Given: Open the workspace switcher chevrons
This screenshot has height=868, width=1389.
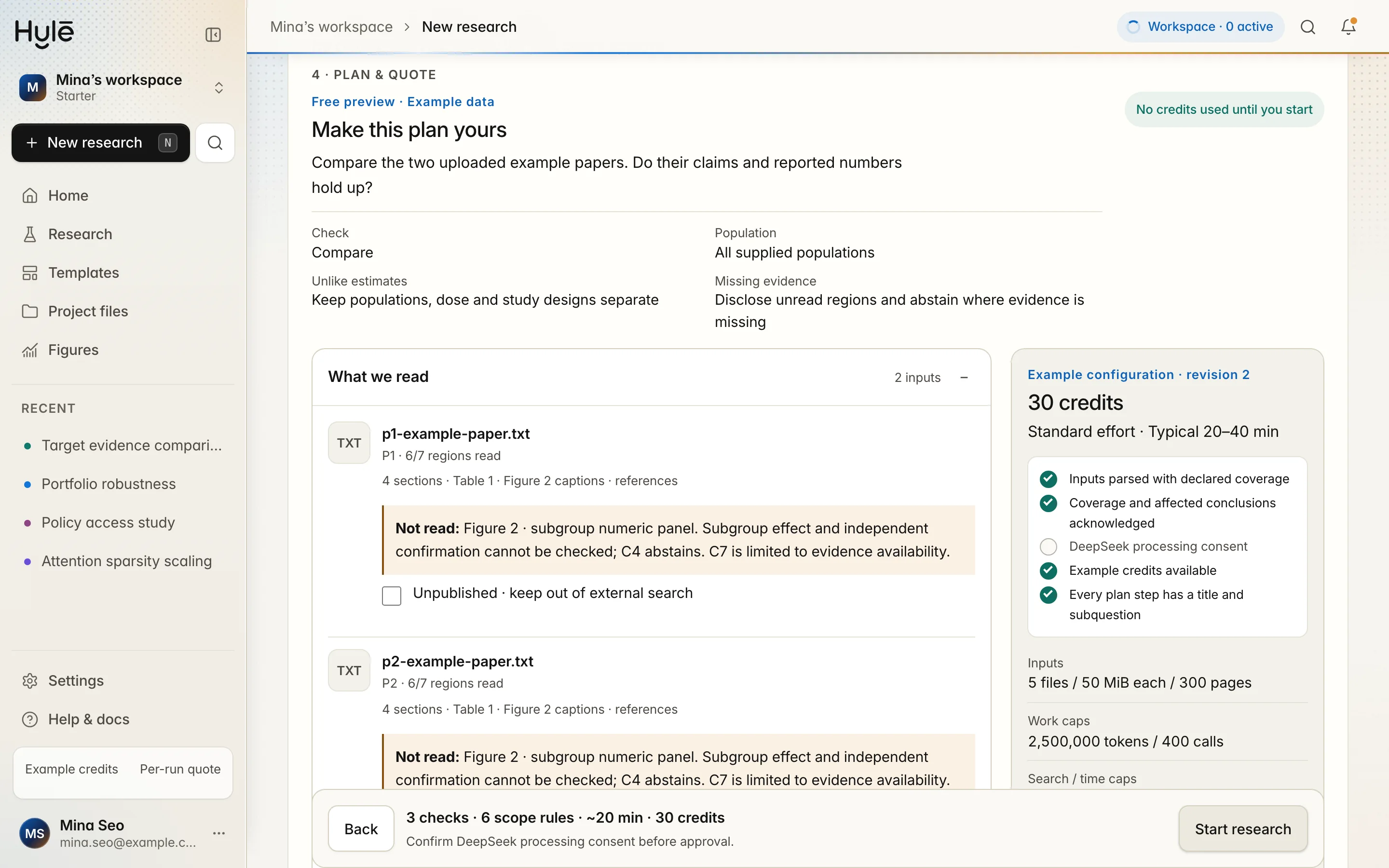Looking at the screenshot, I should pyautogui.click(x=218, y=87).
